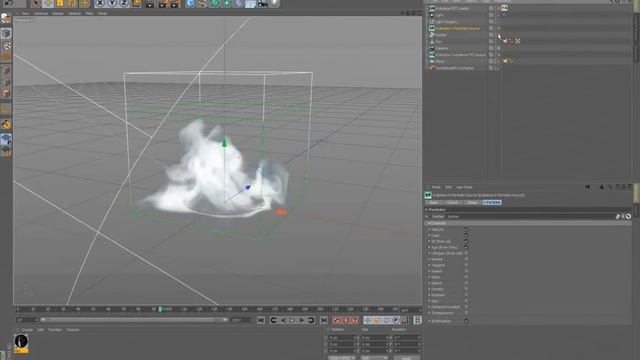This screenshot has height=360, width=640.
Task: Play the animation forward
Action: (292, 320)
